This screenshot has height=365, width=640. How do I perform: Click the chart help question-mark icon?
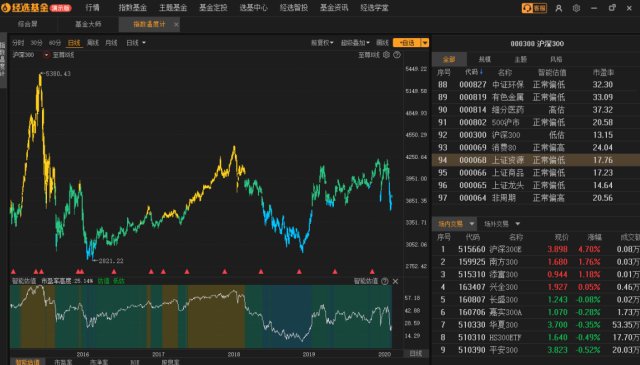point(397,55)
